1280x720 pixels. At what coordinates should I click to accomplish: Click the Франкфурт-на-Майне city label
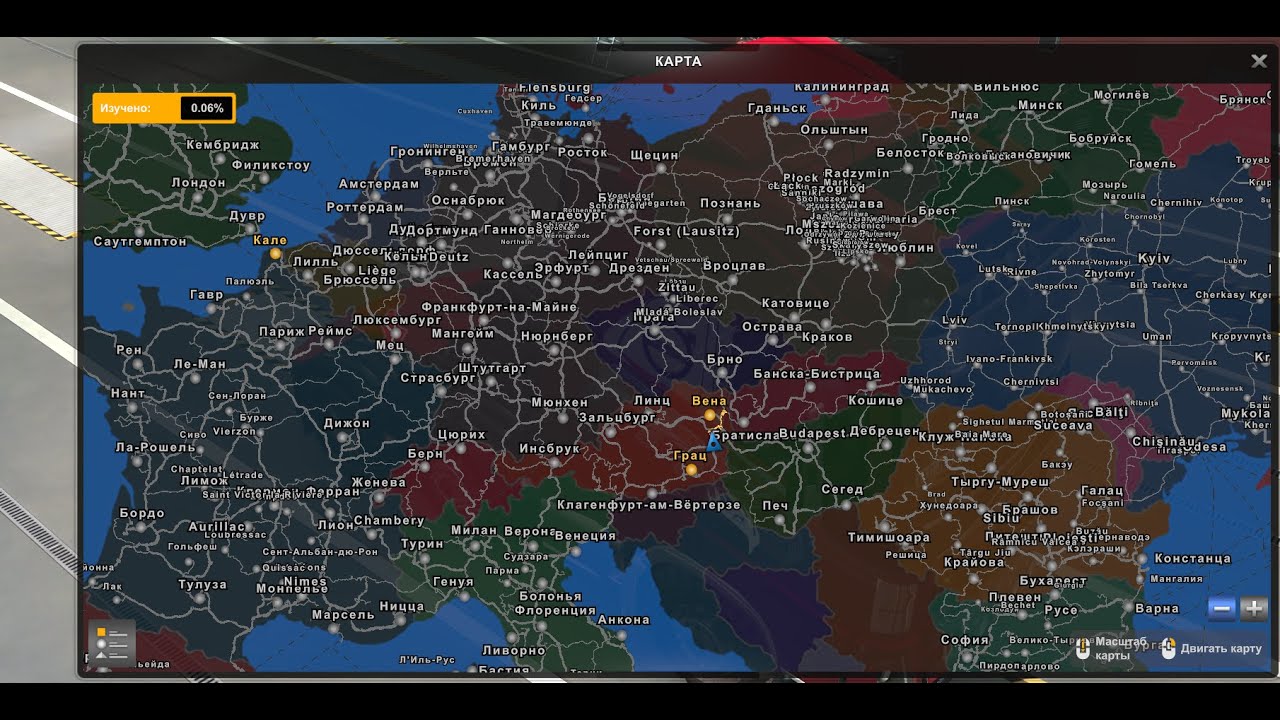(499, 307)
